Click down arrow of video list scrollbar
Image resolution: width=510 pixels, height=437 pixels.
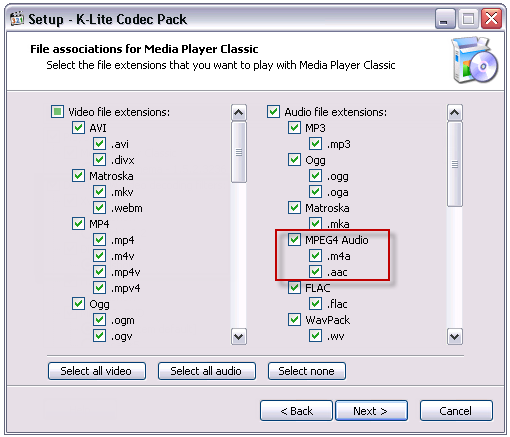pyautogui.click(x=239, y=336)
